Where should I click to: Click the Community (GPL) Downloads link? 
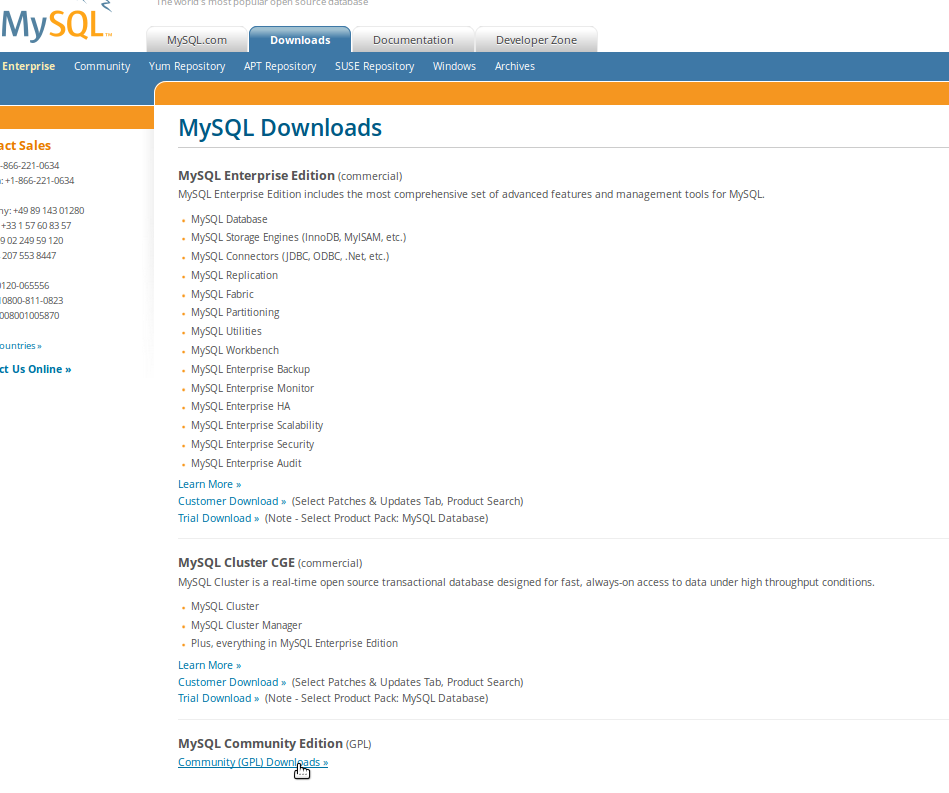pyautogui.click(x=252, y=762)
